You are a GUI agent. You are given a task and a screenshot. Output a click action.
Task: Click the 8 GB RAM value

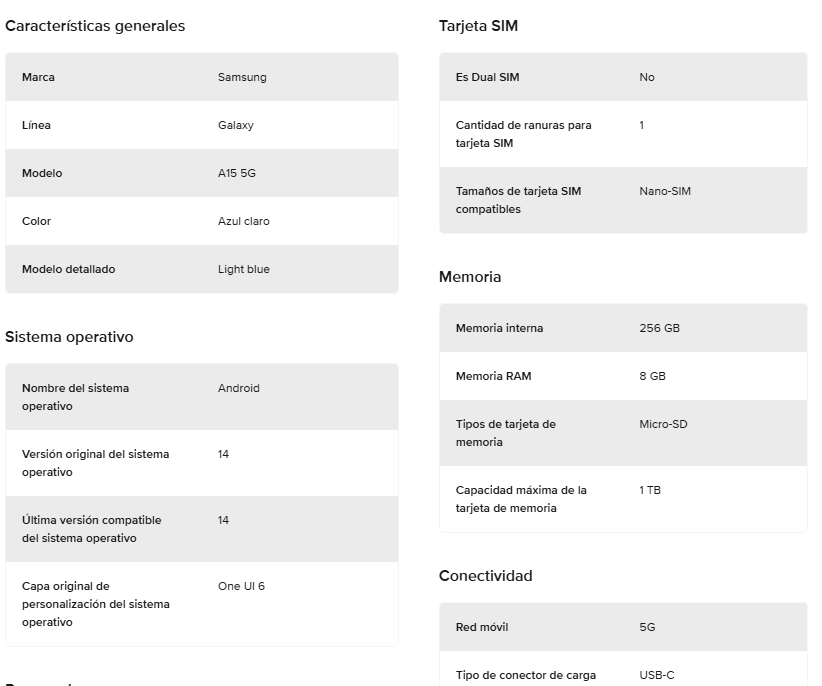pyautogui.click(x=652, y=376)
